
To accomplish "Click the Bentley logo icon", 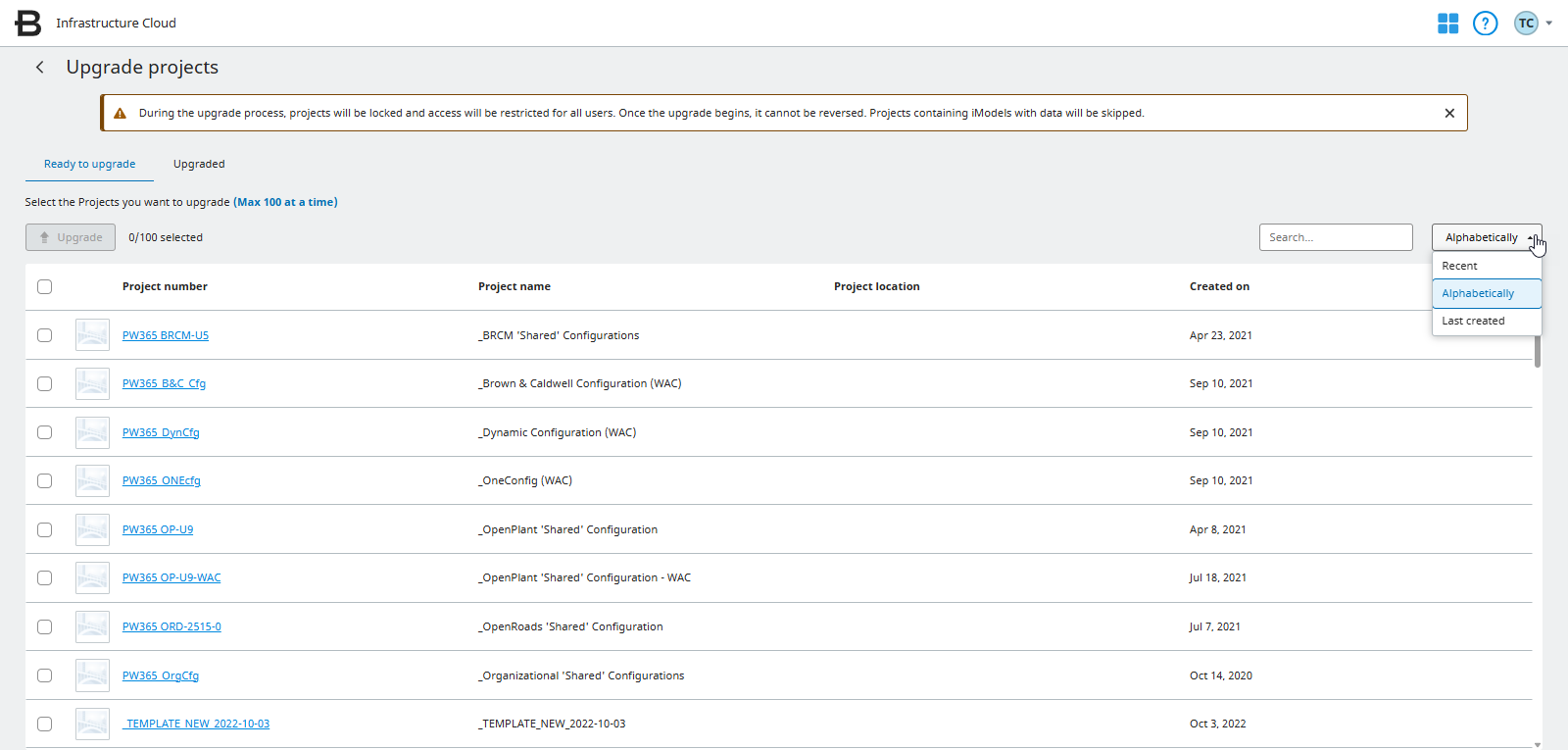I will (27, 23).
